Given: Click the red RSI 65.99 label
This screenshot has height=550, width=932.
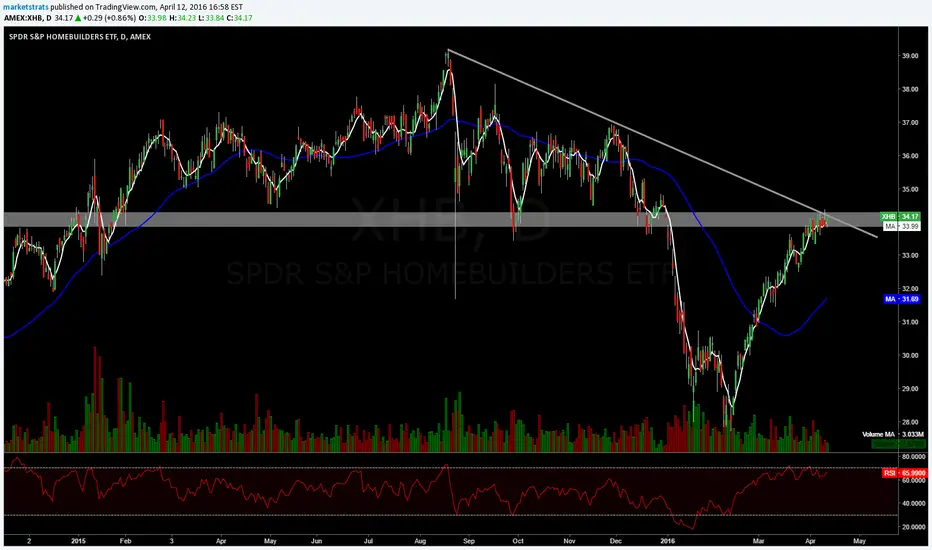Looking at the screenshot, I should click(x=905, y=473).
